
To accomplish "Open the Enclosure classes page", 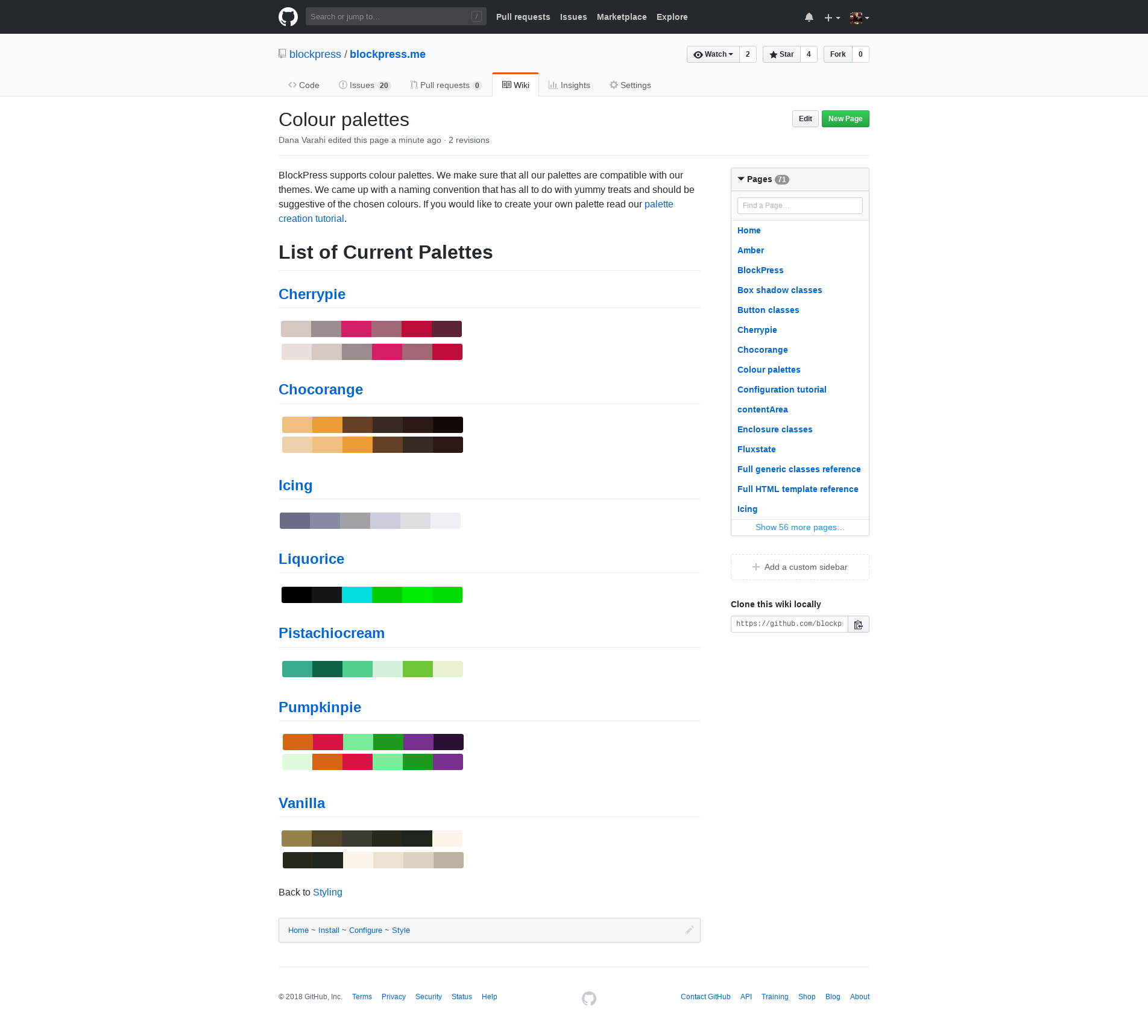I will (x=775, y=429).
